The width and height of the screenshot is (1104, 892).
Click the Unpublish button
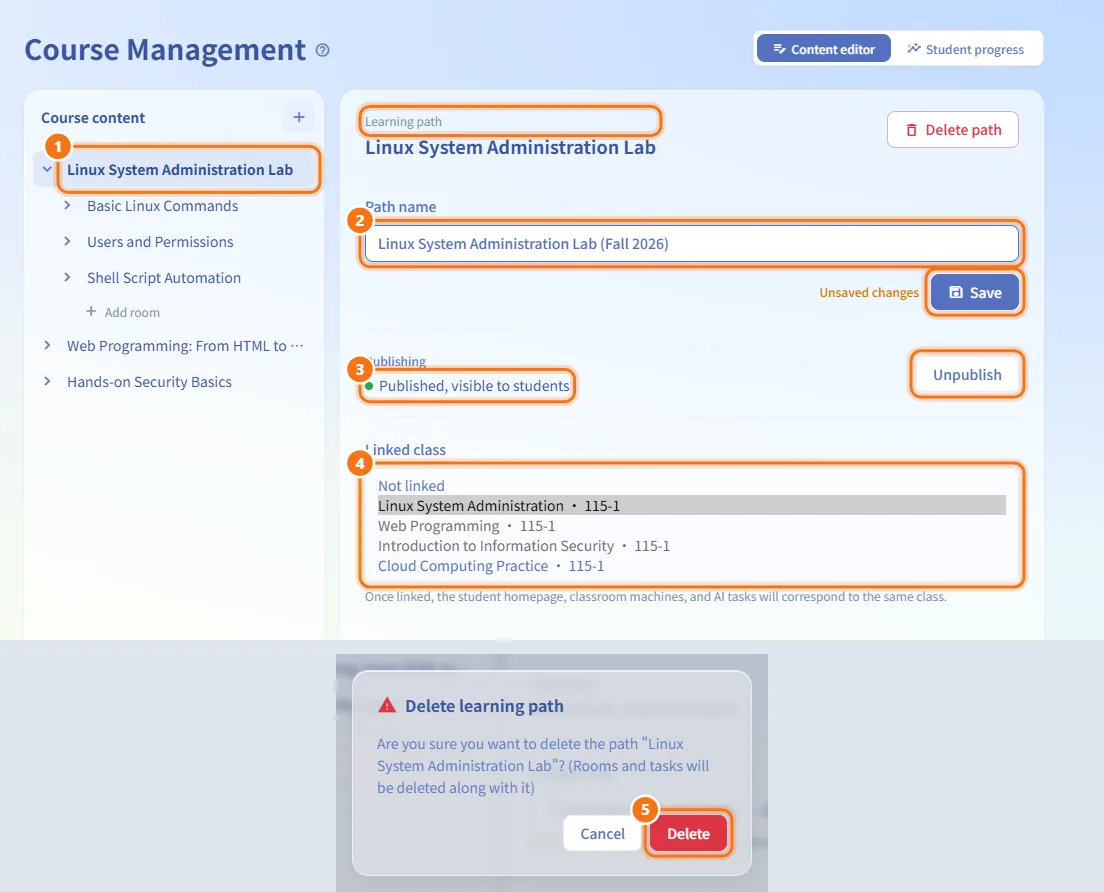967,375
